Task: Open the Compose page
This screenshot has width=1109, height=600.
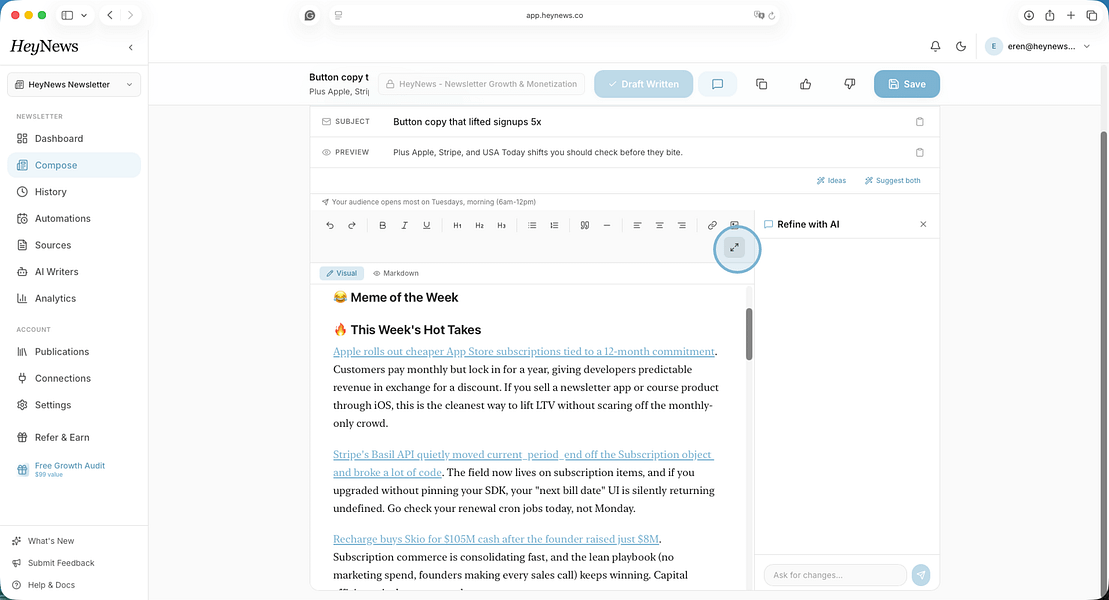Action: [x=74, y=165]
